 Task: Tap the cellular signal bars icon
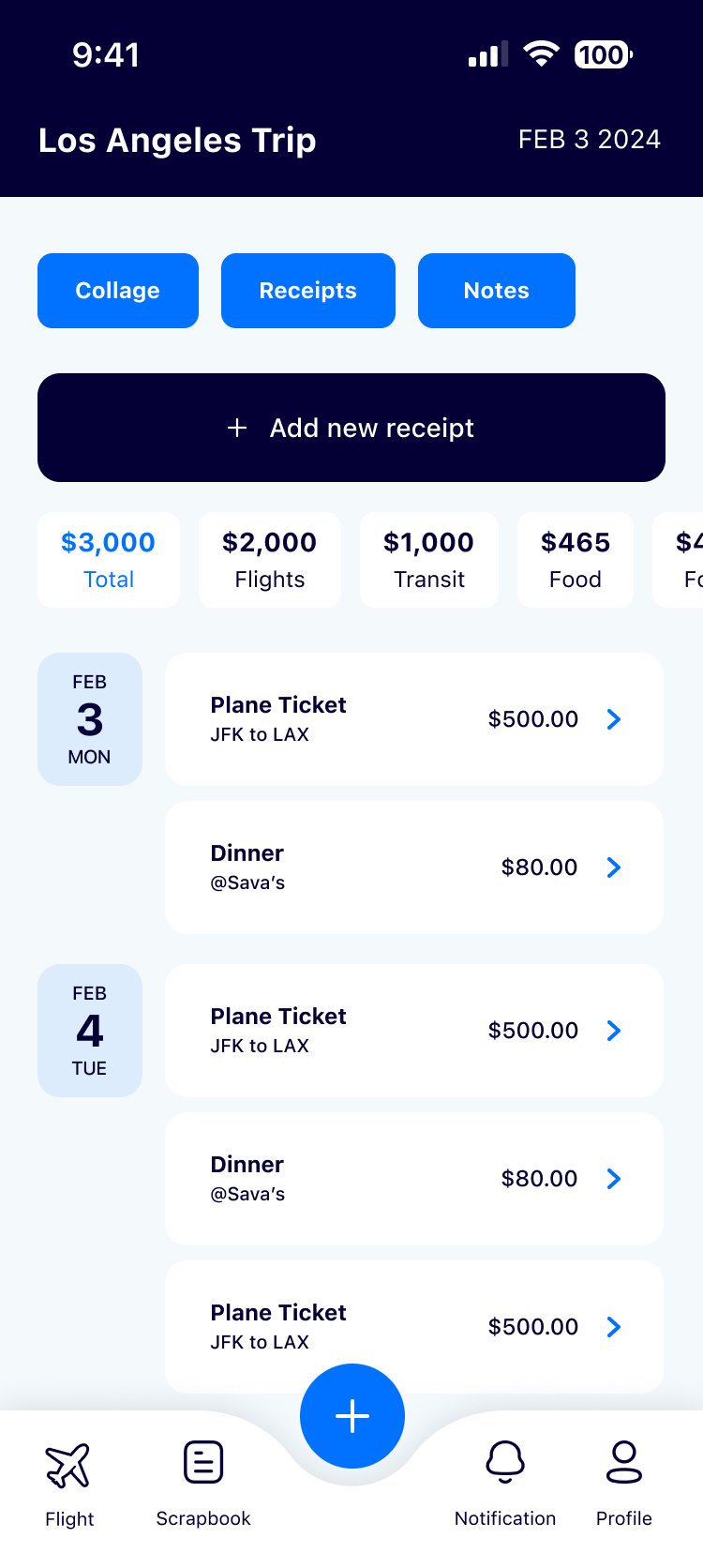[487, 55]
